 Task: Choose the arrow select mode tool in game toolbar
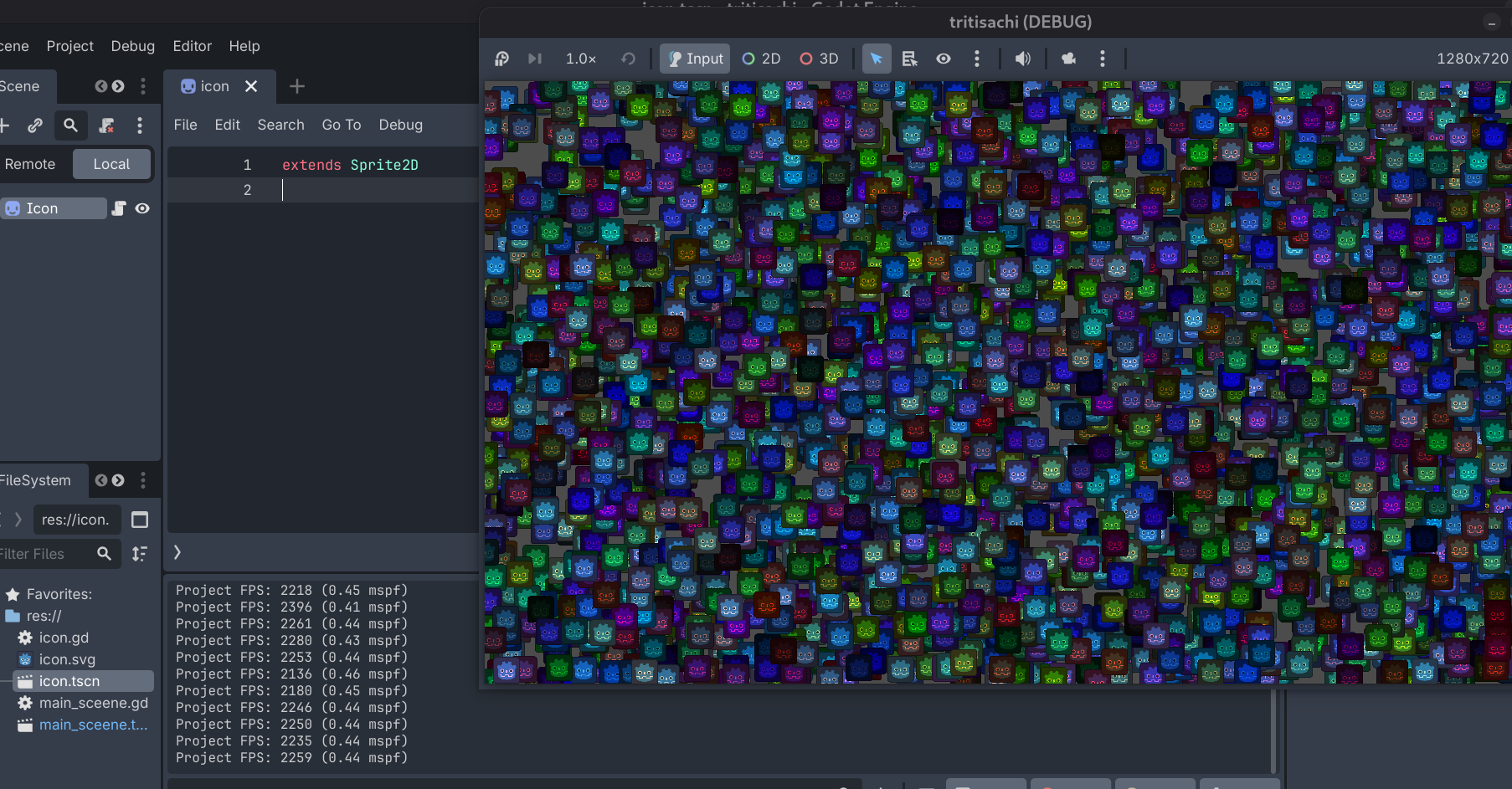pos(877,59)
